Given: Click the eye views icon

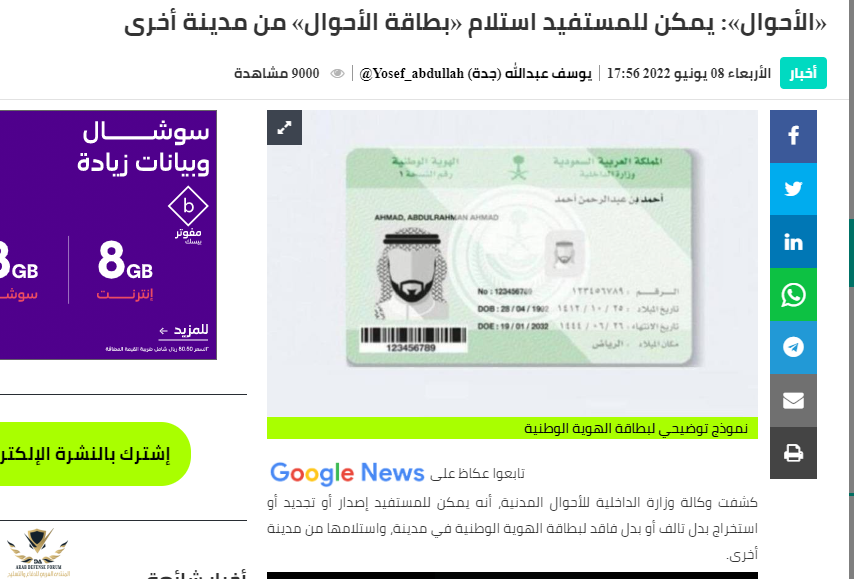Looking at the screenshot, I should tap(337, 74).
